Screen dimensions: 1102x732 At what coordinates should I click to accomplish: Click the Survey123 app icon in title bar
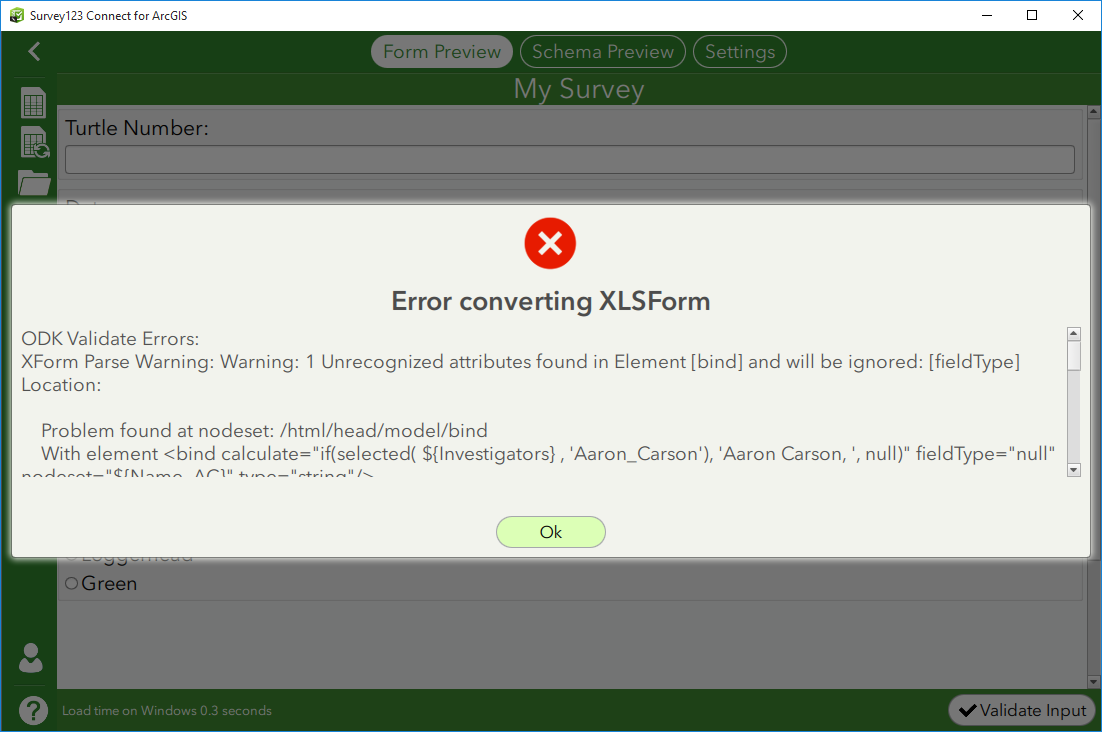[16, 15]
